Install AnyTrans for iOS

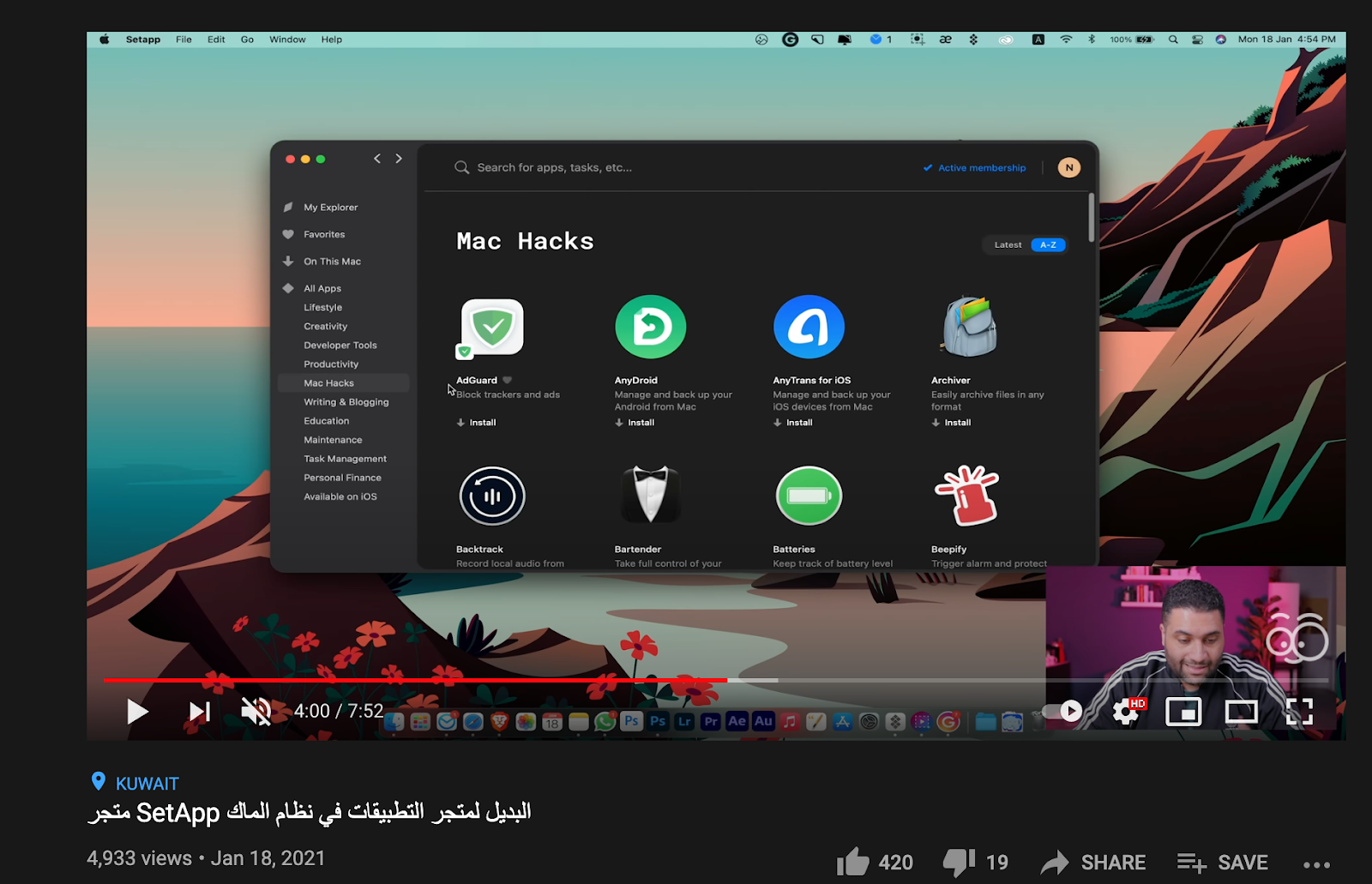click(793, 423)
